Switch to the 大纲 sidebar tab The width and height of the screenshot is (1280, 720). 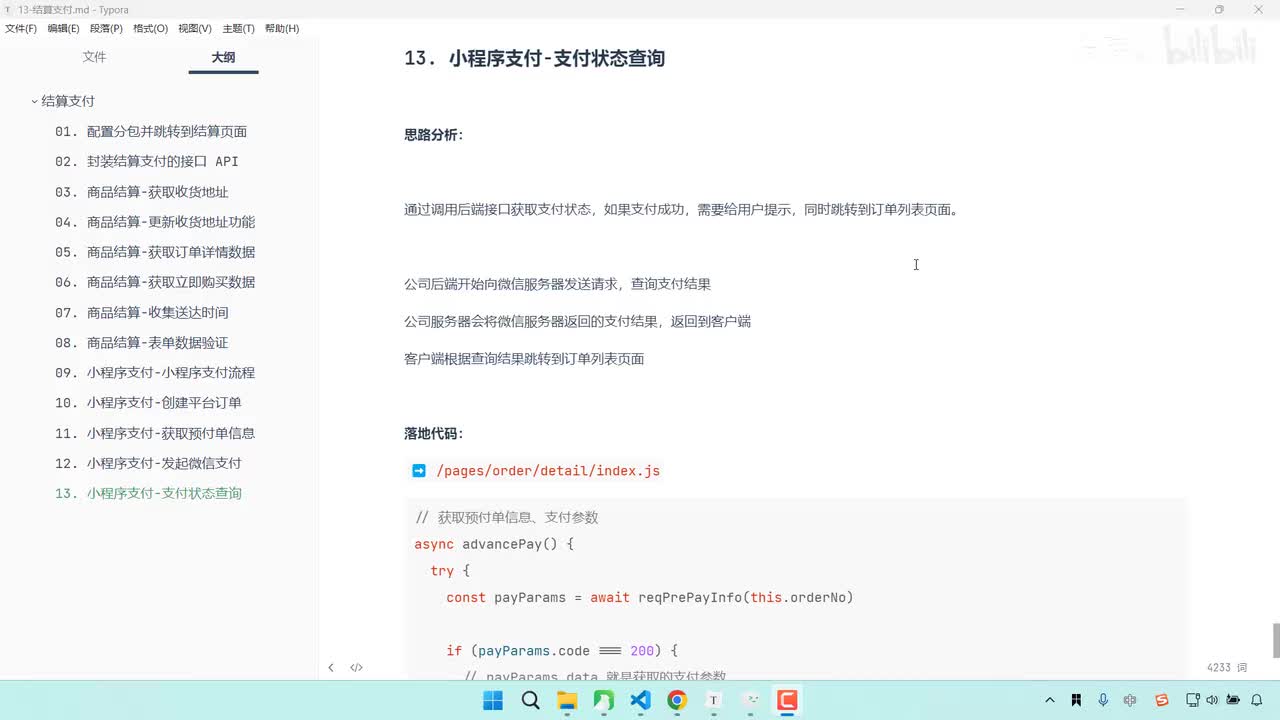(x=223, y=58)
